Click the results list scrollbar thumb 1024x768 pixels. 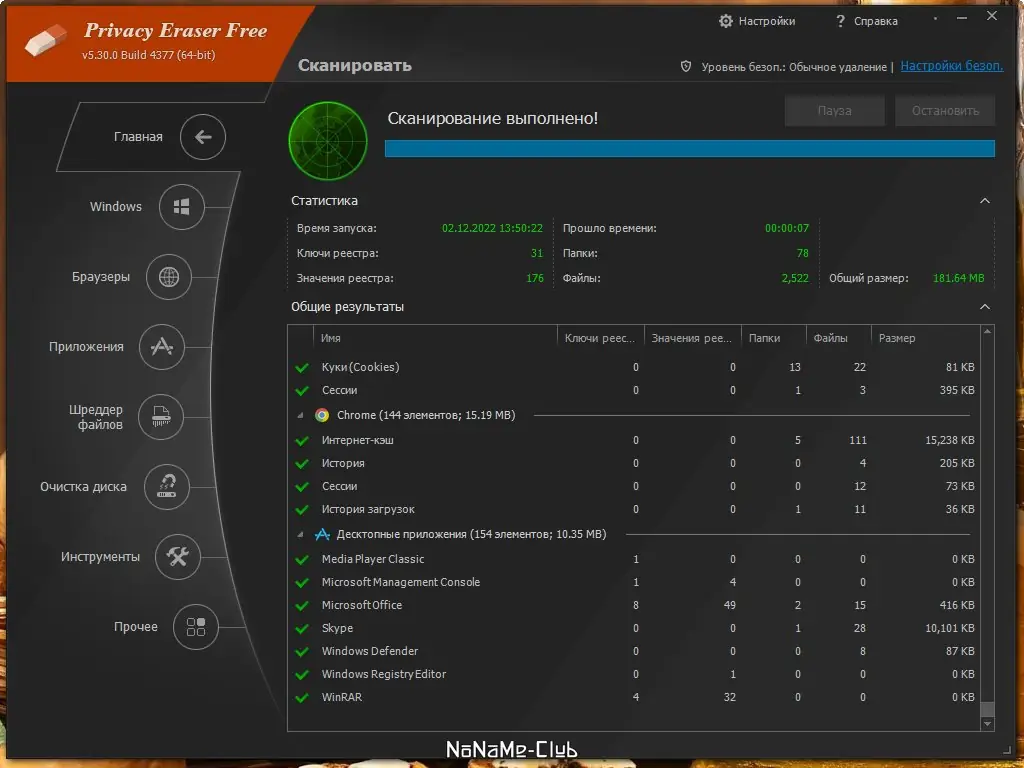coord(987,709)
